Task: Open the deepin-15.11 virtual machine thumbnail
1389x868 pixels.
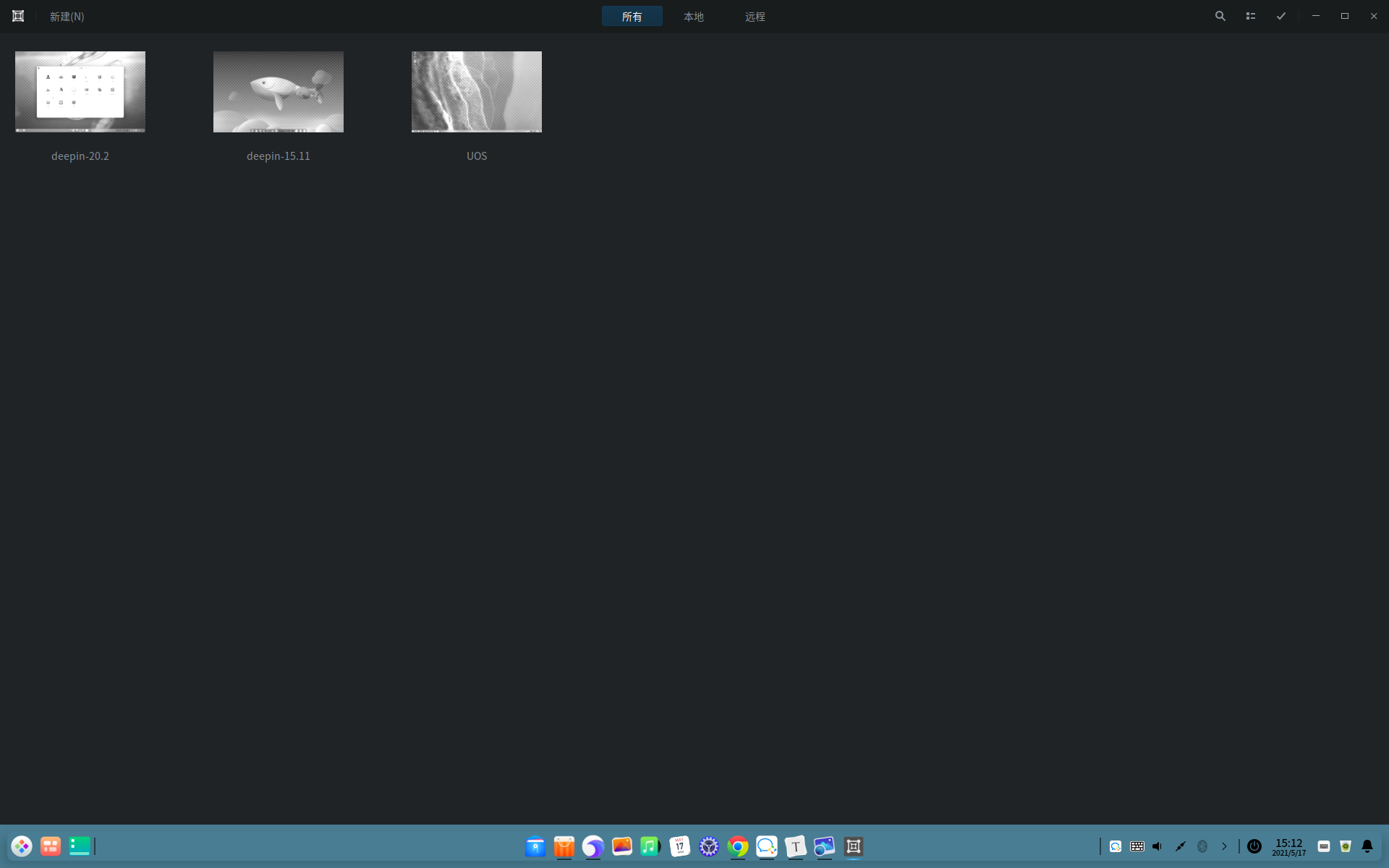Action: coord(279,92)
